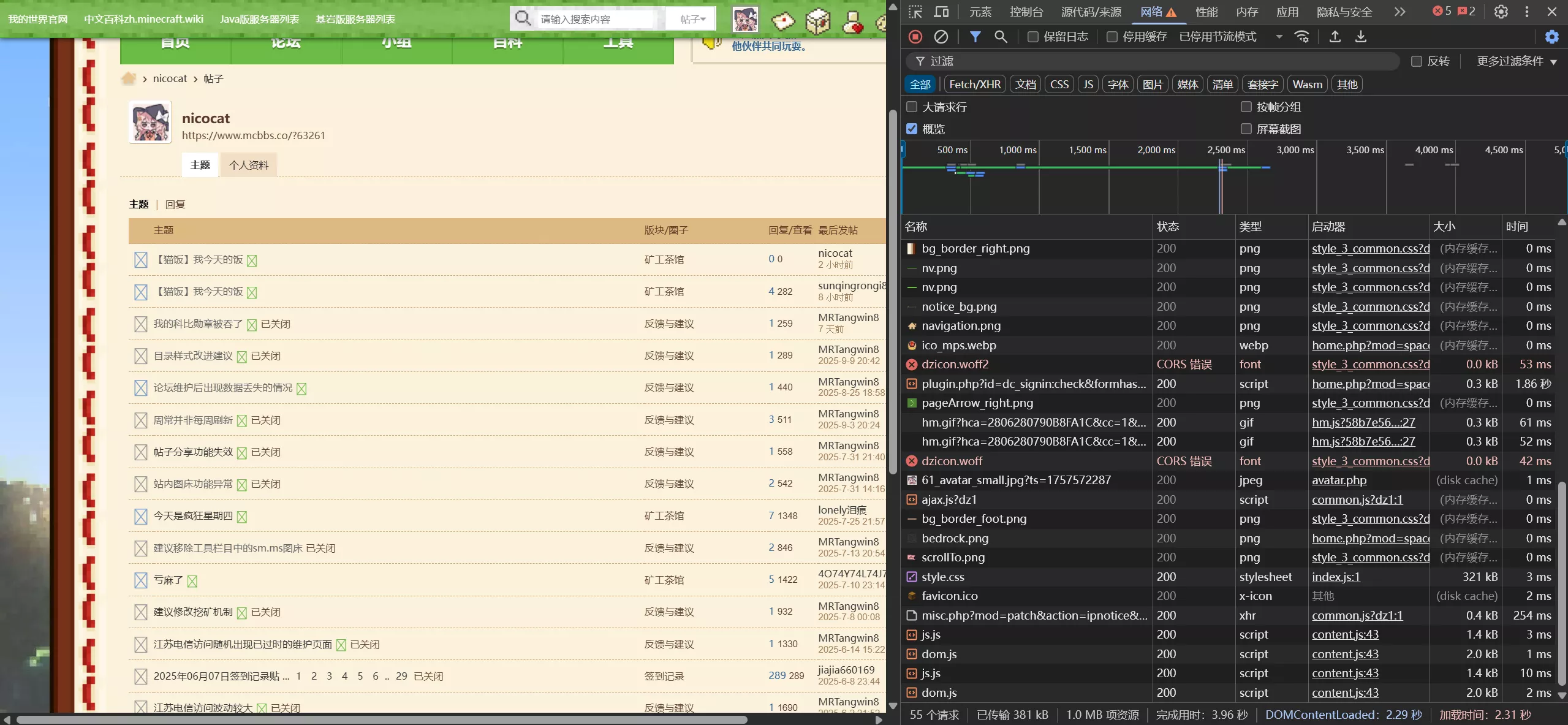The width and height of the screenshot is (1568, 725).
Task: Open the network filter funnel icon
Action: (974, 37)
